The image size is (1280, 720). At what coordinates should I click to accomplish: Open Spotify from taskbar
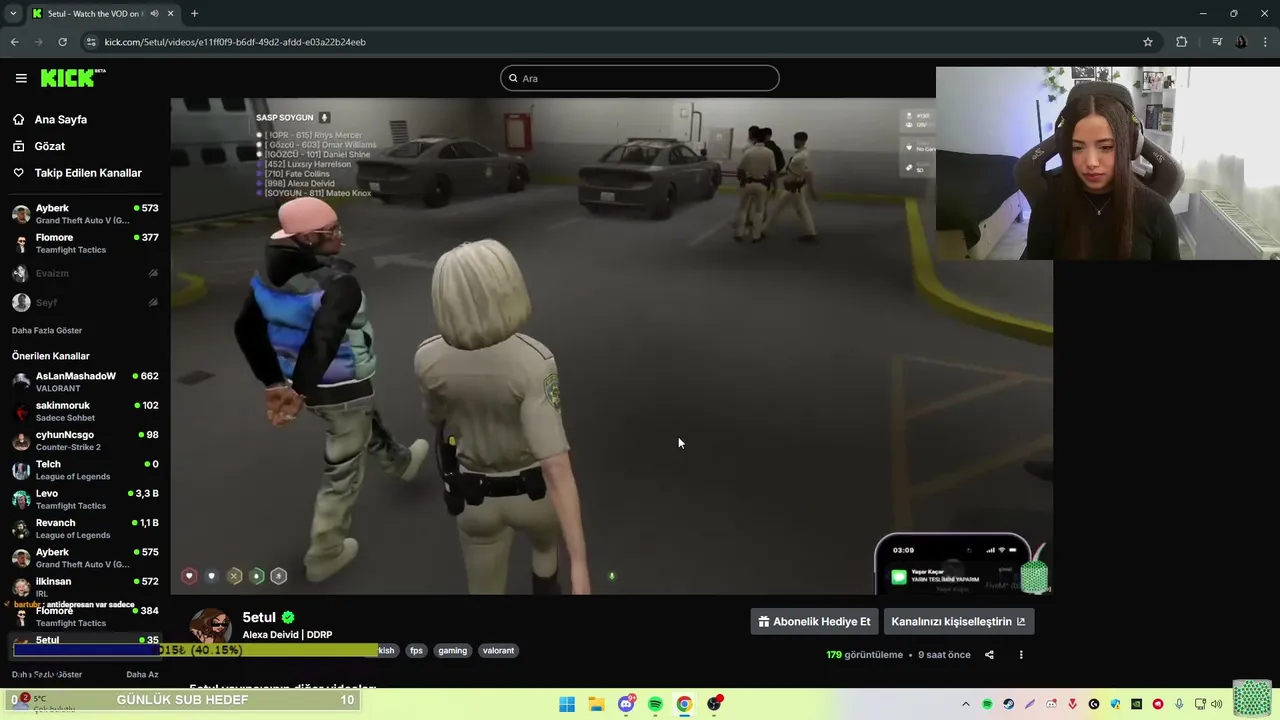pyautogui.click(x=655, y=704)
